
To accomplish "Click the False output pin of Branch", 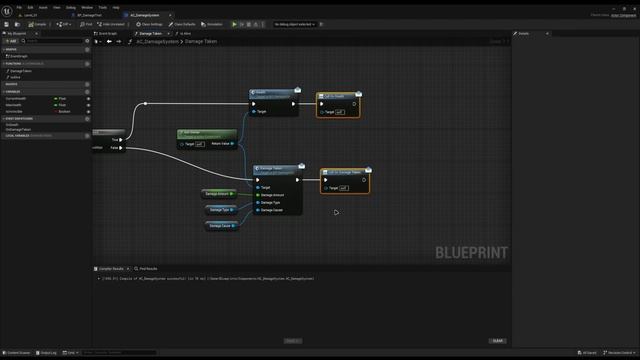I will pyautogui.click(x=120, y=148).
